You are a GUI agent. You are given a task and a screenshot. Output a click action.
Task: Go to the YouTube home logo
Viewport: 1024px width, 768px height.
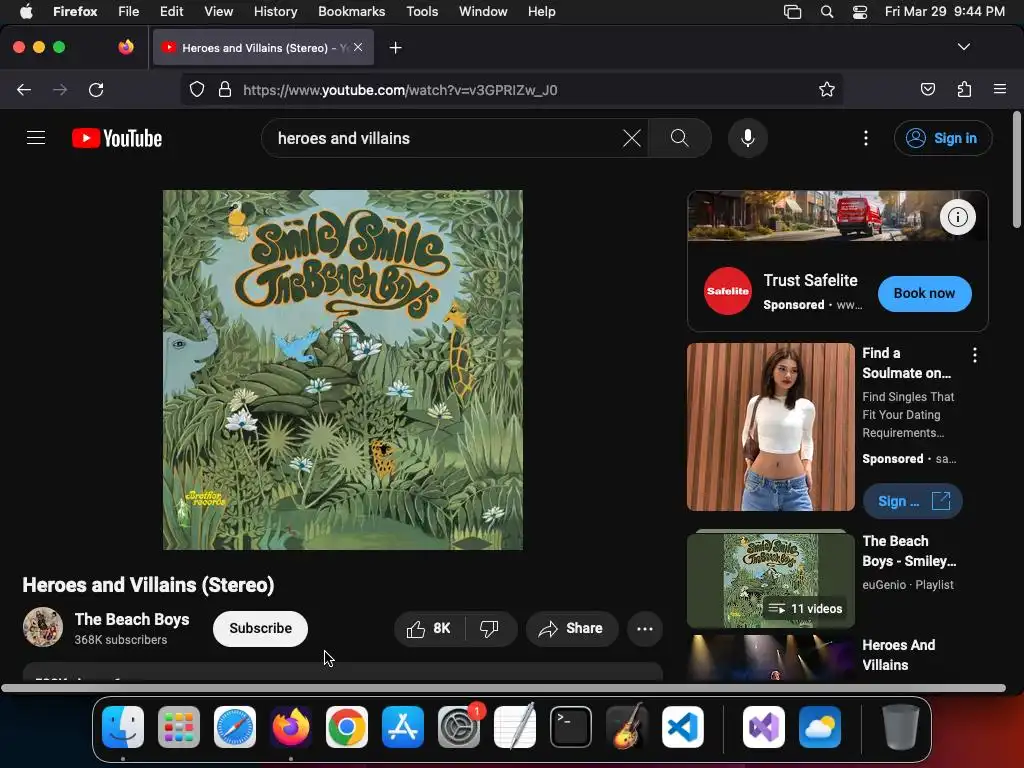point(117,138)
